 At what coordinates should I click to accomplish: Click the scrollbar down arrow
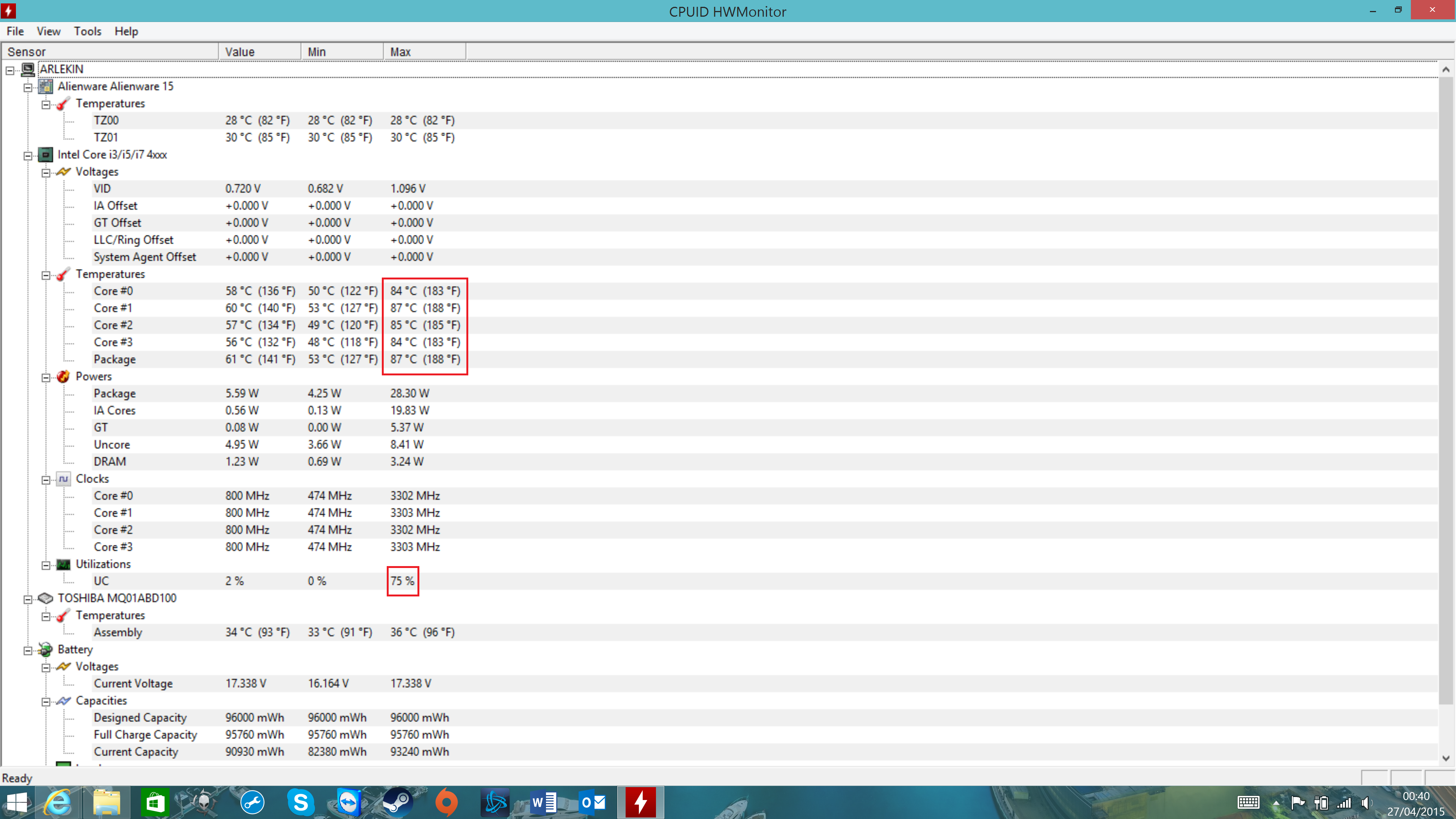click(1445, 758)
